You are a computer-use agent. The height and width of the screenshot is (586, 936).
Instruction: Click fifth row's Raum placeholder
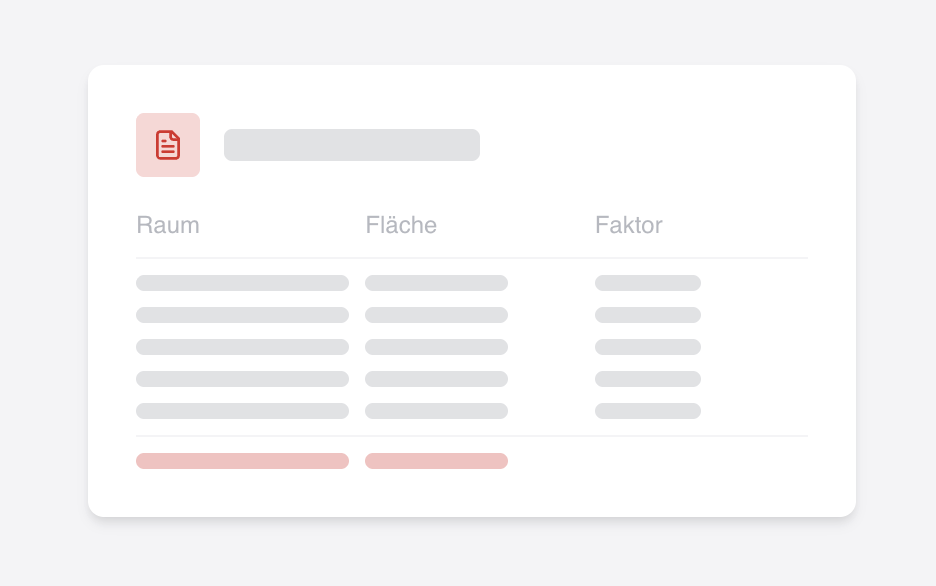(x=242, y=411)
